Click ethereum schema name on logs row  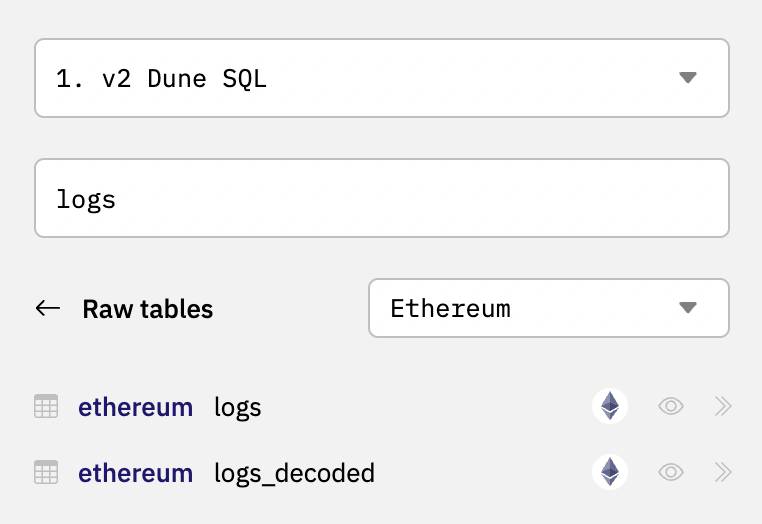click(x=136, y=407)
